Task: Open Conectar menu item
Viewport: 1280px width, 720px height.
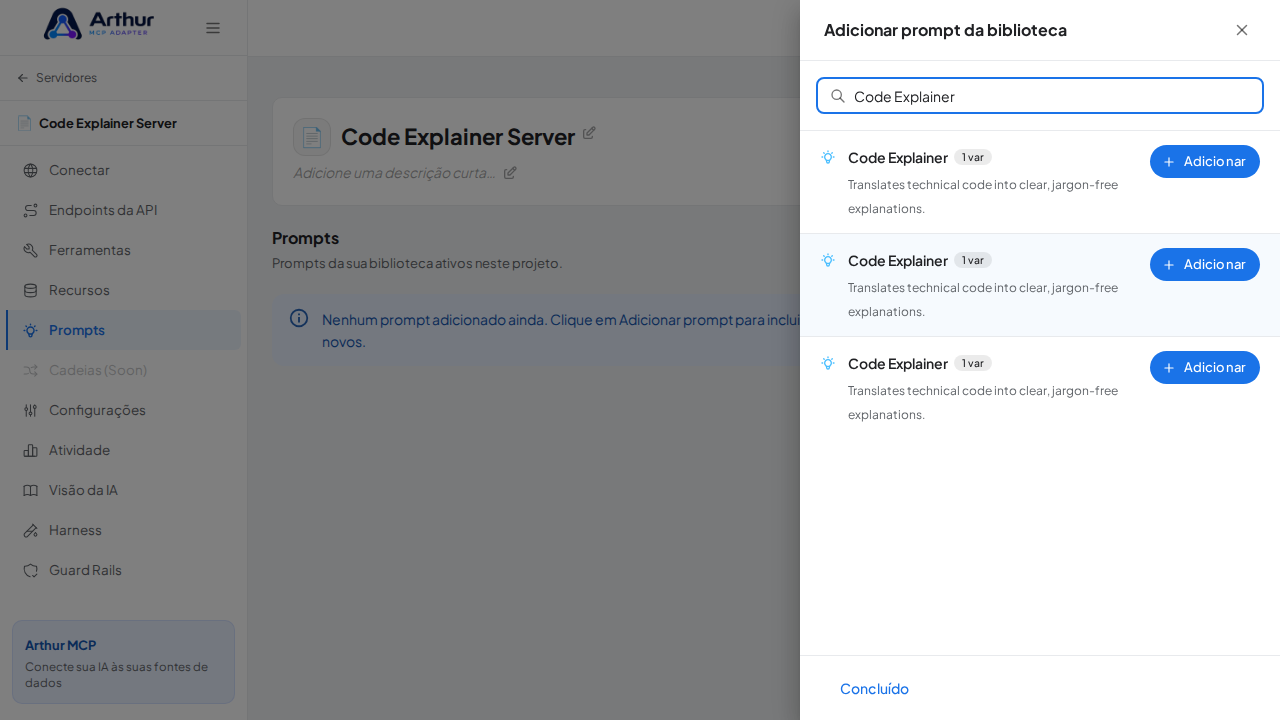Action: click(123, 170)
